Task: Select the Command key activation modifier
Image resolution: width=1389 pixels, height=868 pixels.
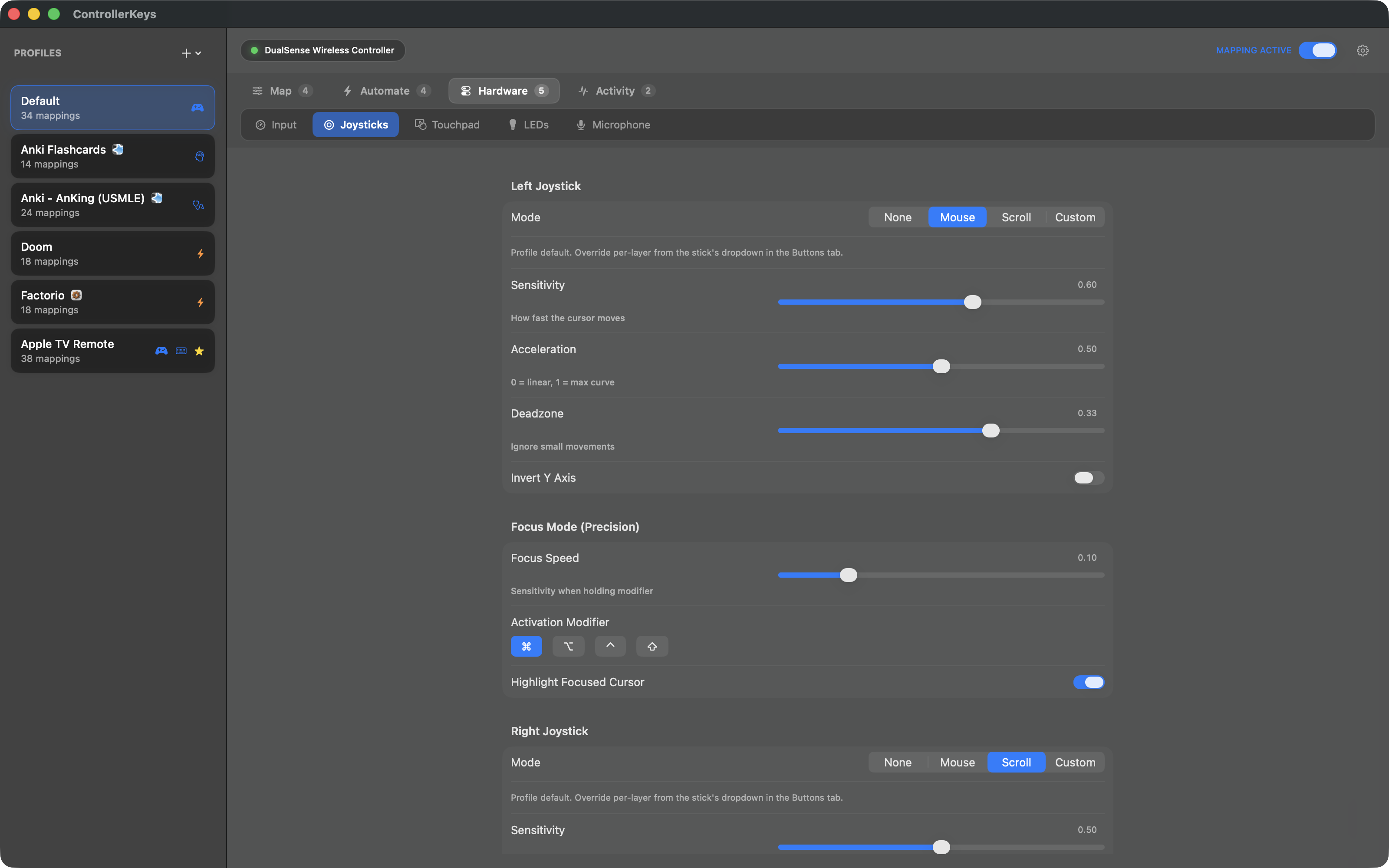Action: point(527,646)
